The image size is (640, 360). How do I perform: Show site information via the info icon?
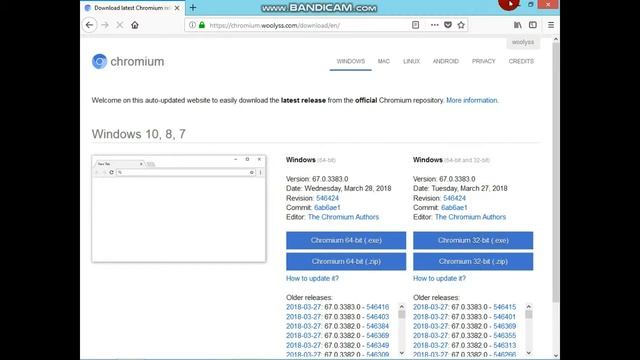pyautogui.click(x=192, y=25)
